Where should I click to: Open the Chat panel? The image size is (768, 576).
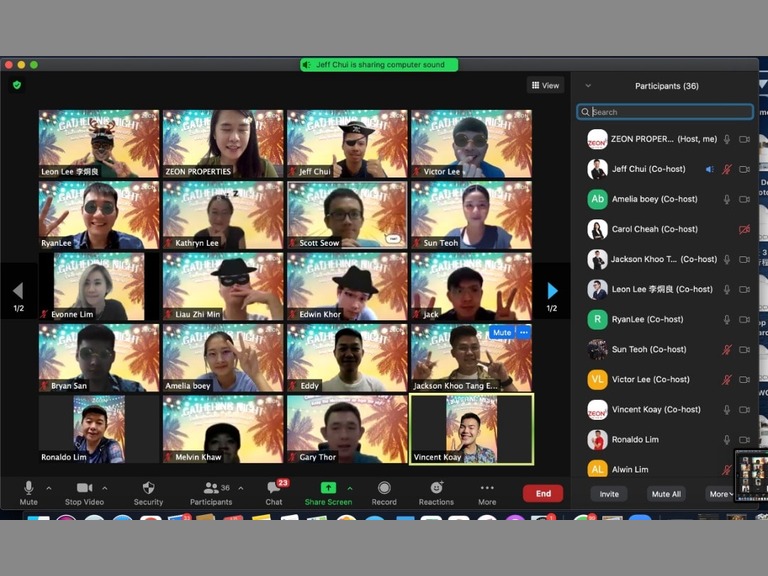point(274,488)
